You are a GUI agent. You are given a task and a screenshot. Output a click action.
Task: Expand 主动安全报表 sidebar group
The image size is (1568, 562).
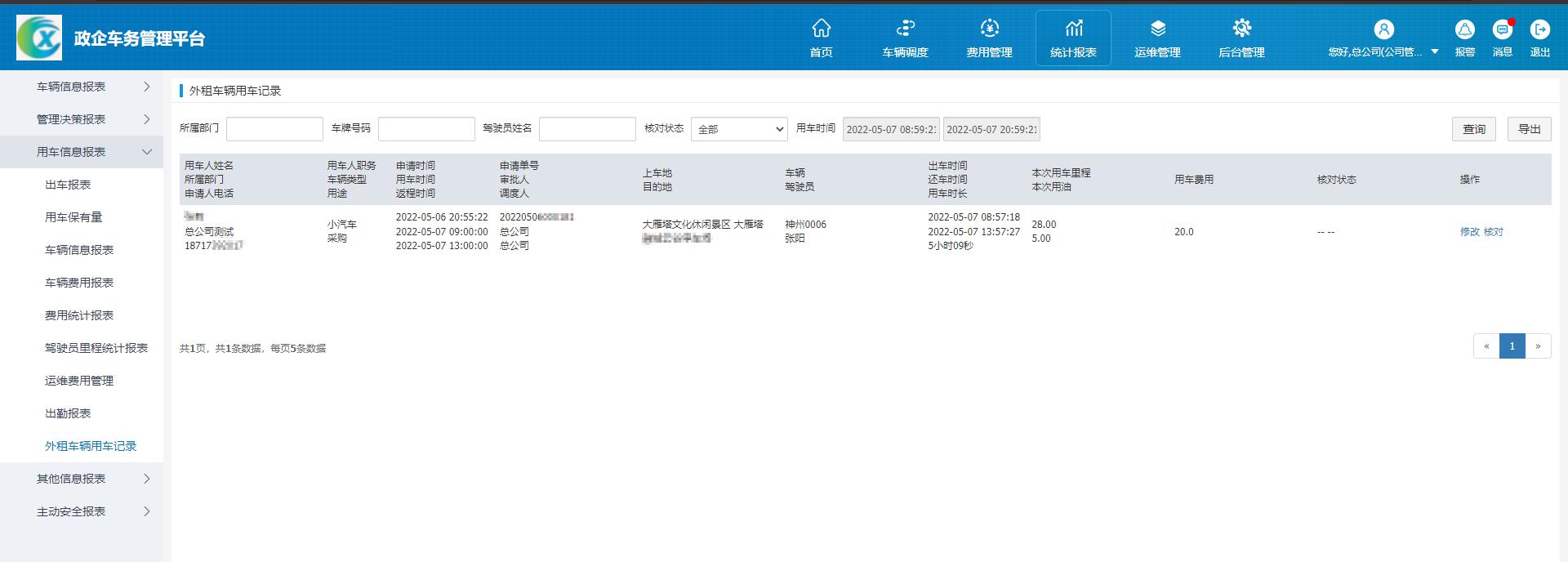82,511
